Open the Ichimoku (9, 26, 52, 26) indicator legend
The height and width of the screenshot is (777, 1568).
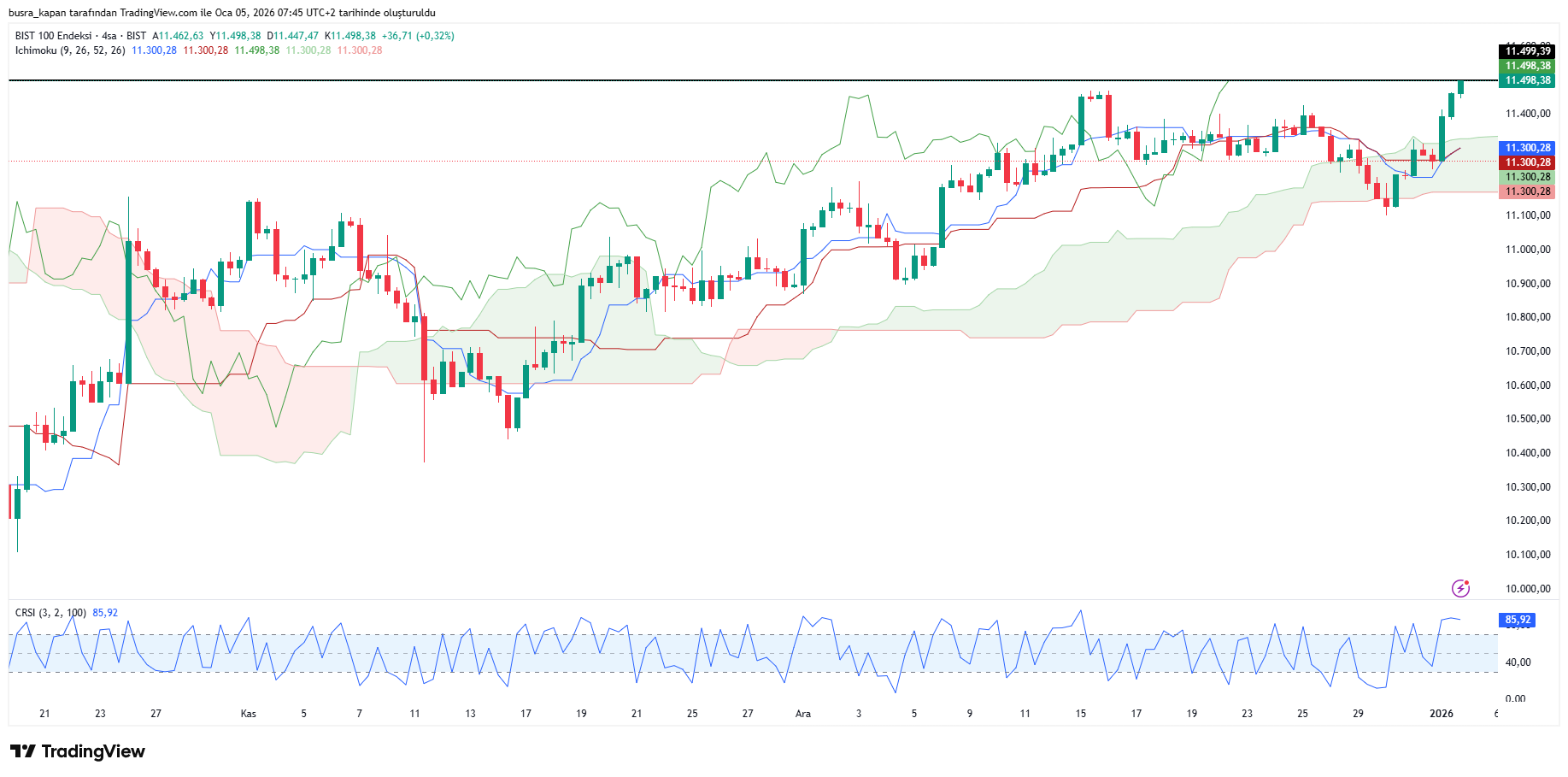pyautogui.click(x=70, y=50)
